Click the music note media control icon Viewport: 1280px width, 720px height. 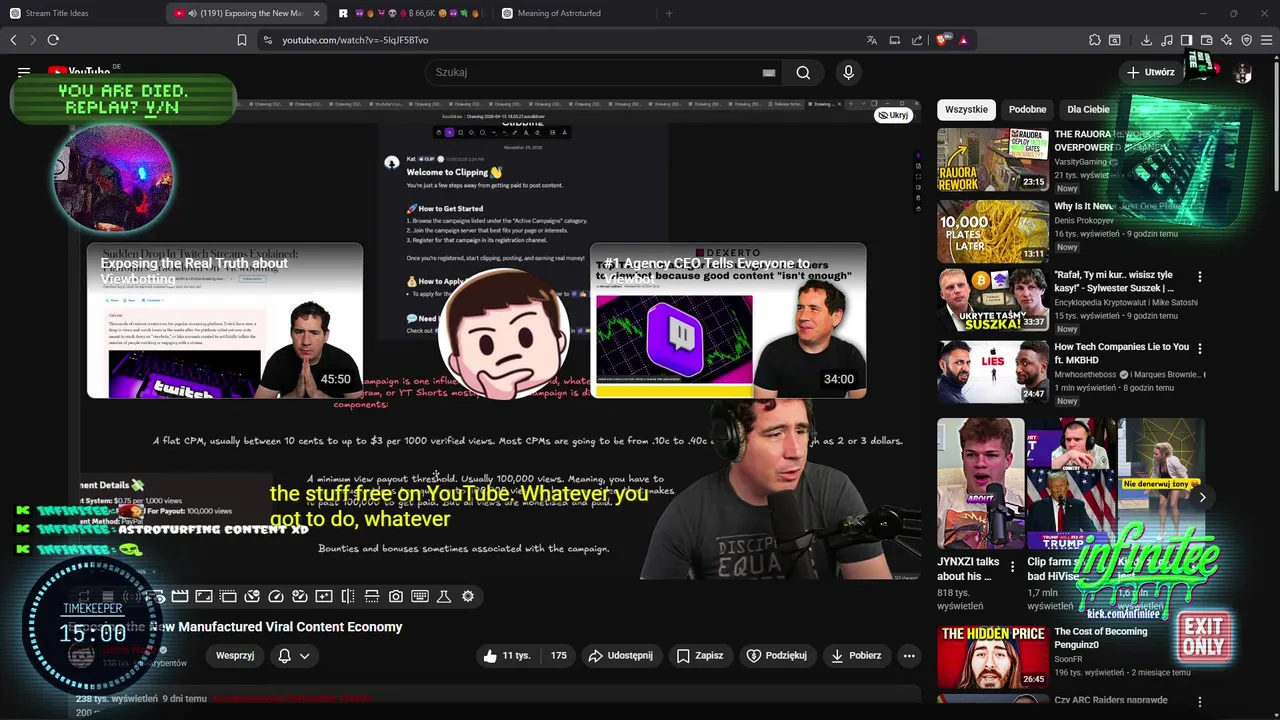pos(1167,40)
